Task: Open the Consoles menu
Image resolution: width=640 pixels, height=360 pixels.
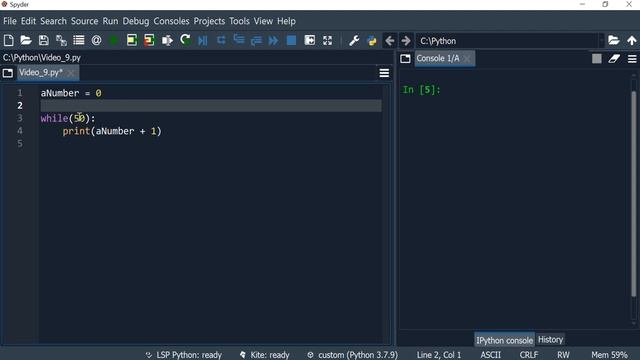Action: (x=171, y=21)
